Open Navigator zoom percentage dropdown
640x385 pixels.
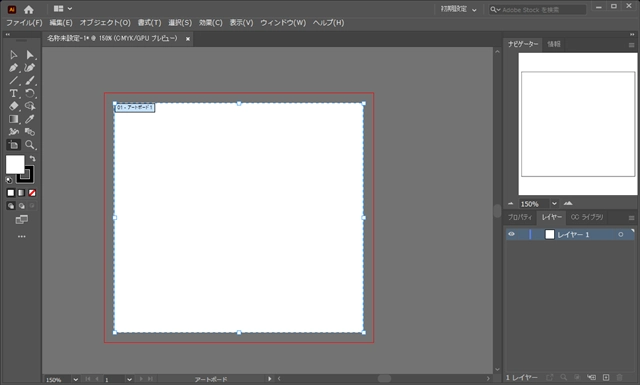click(554, 203)
